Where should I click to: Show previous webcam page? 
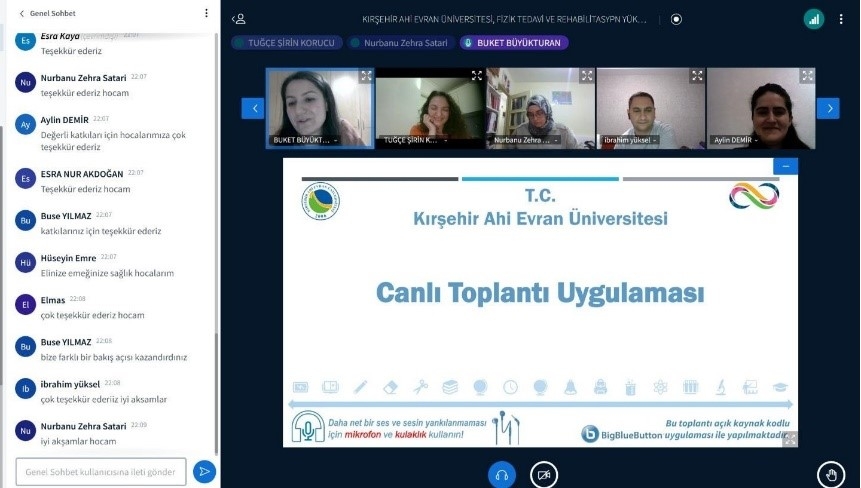253,108
